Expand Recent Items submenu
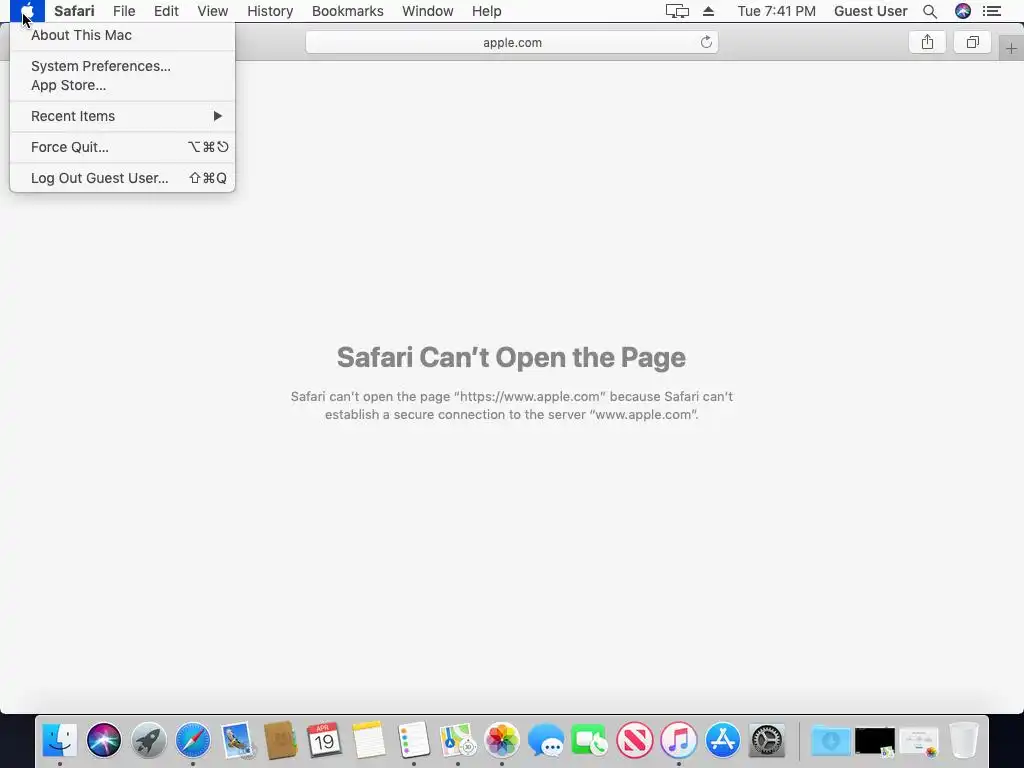 (122, 116)
